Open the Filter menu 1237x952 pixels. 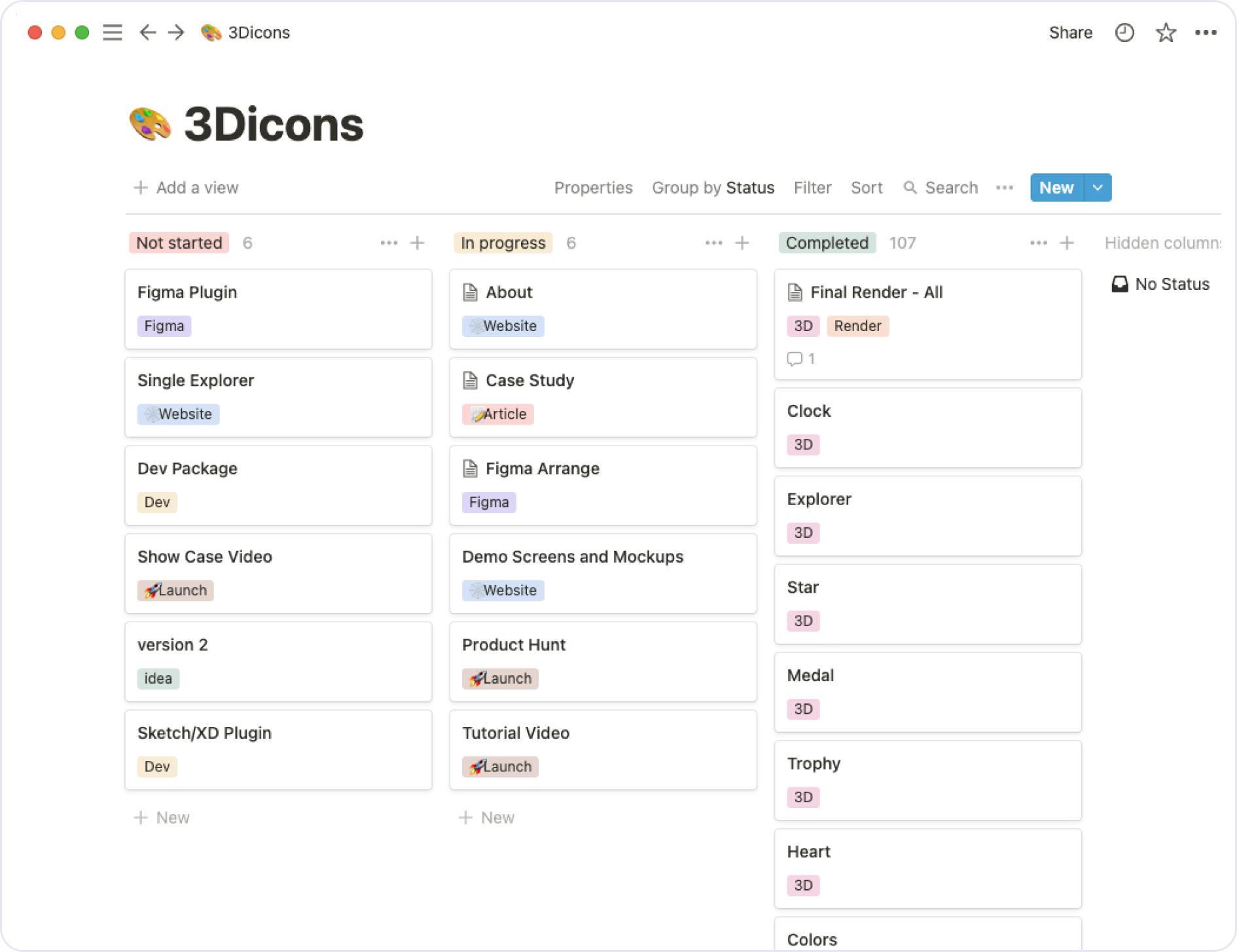tap(812, 188)
